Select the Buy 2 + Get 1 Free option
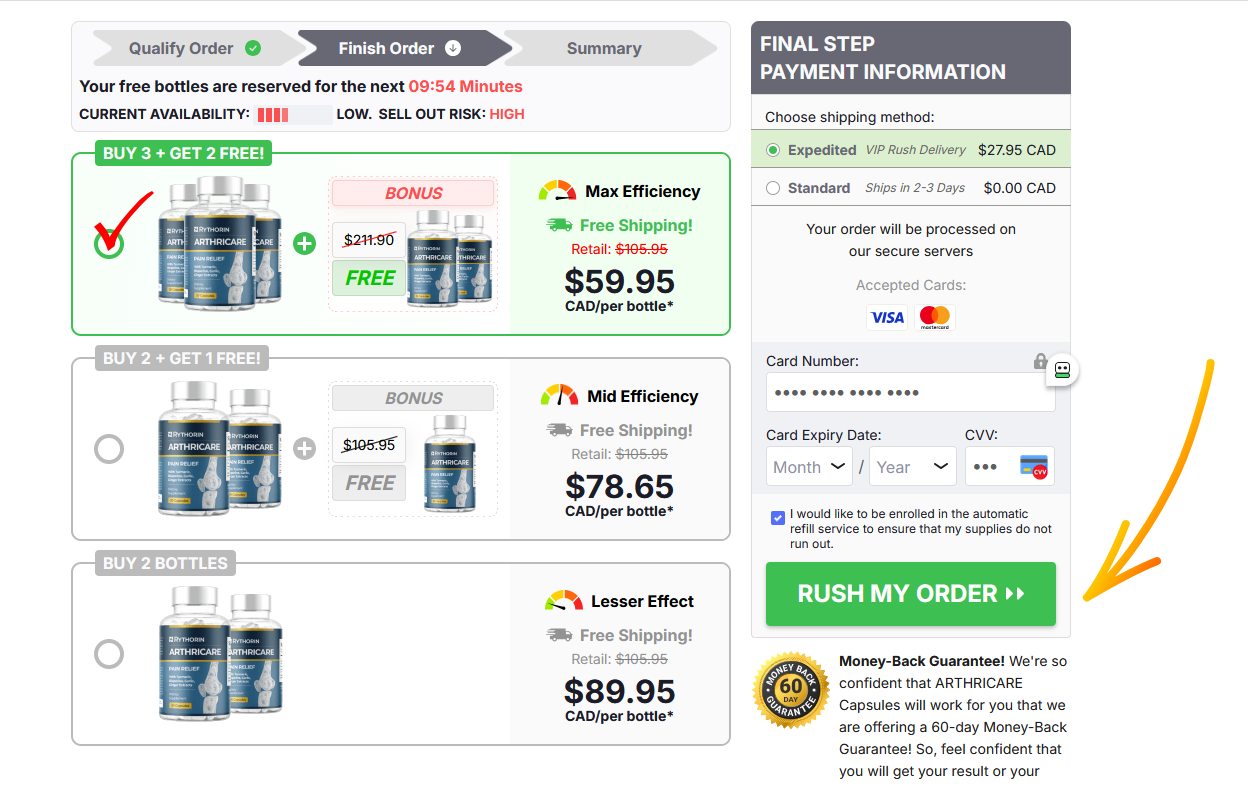Viewport: 1248px width, 786px height. 109,449
